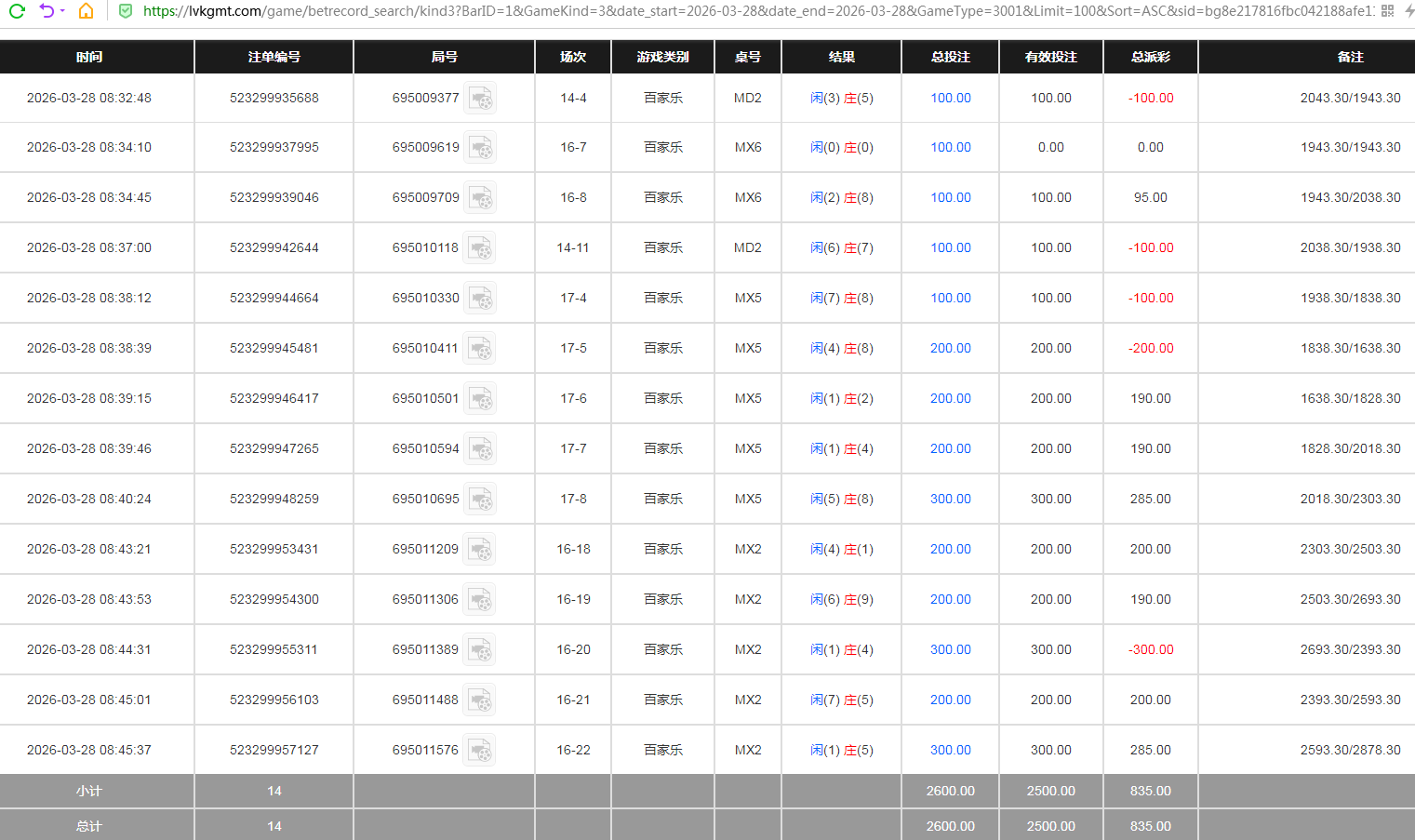This screenshot has width=1415, height=840.
Task: Go to the browser home page icon
Action: (86, 11)
